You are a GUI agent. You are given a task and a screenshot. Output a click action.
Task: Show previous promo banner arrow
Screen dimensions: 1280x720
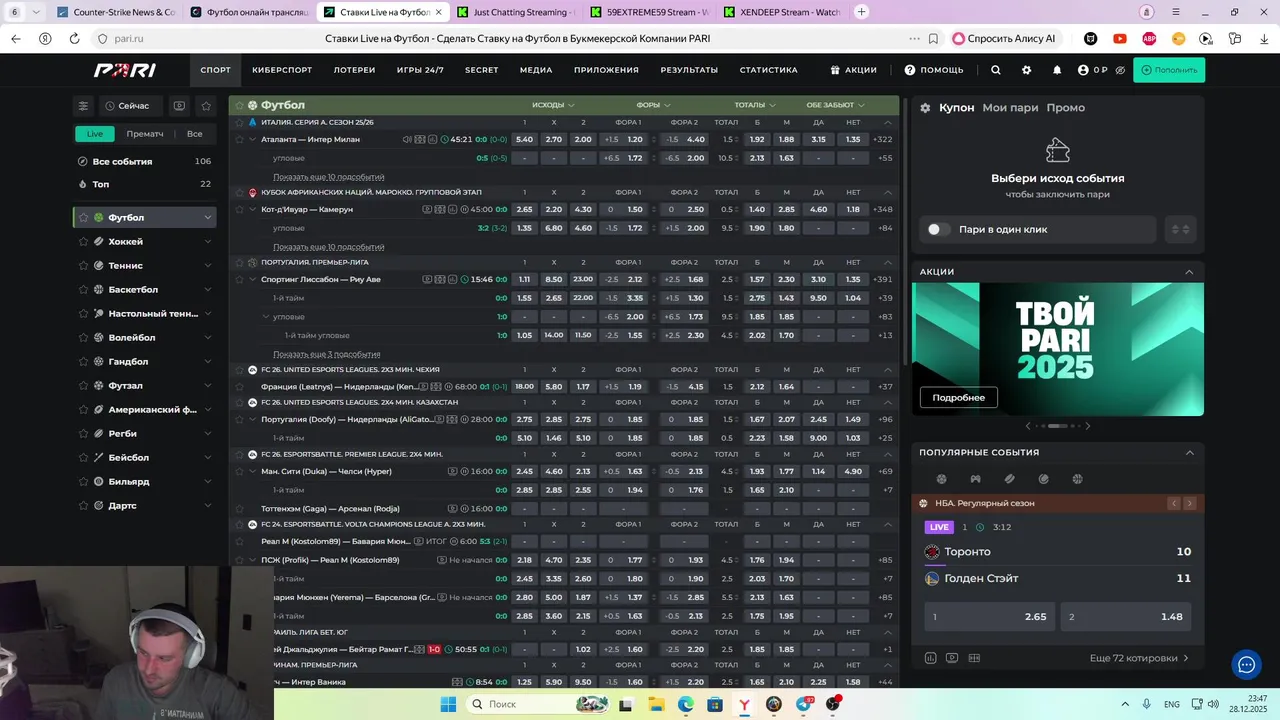click(x=1028, y=426)
